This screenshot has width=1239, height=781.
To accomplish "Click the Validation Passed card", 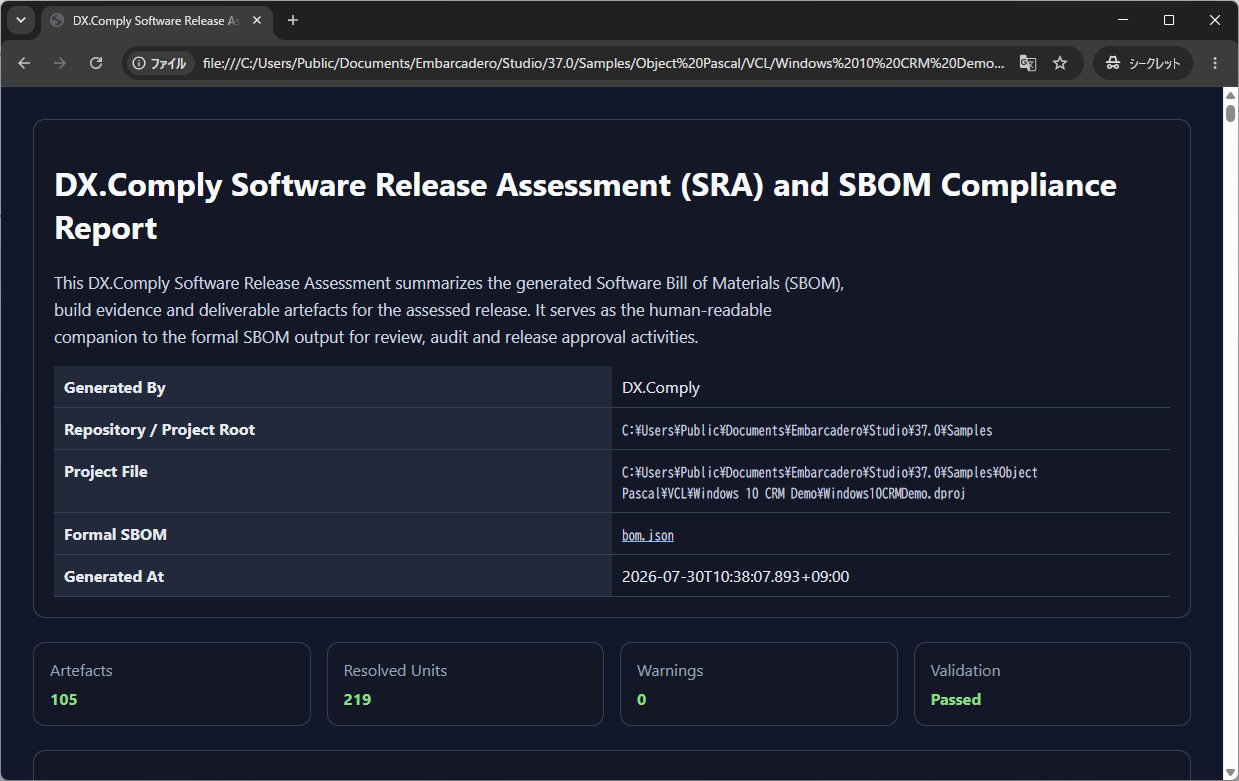I will click(1052, 684).
